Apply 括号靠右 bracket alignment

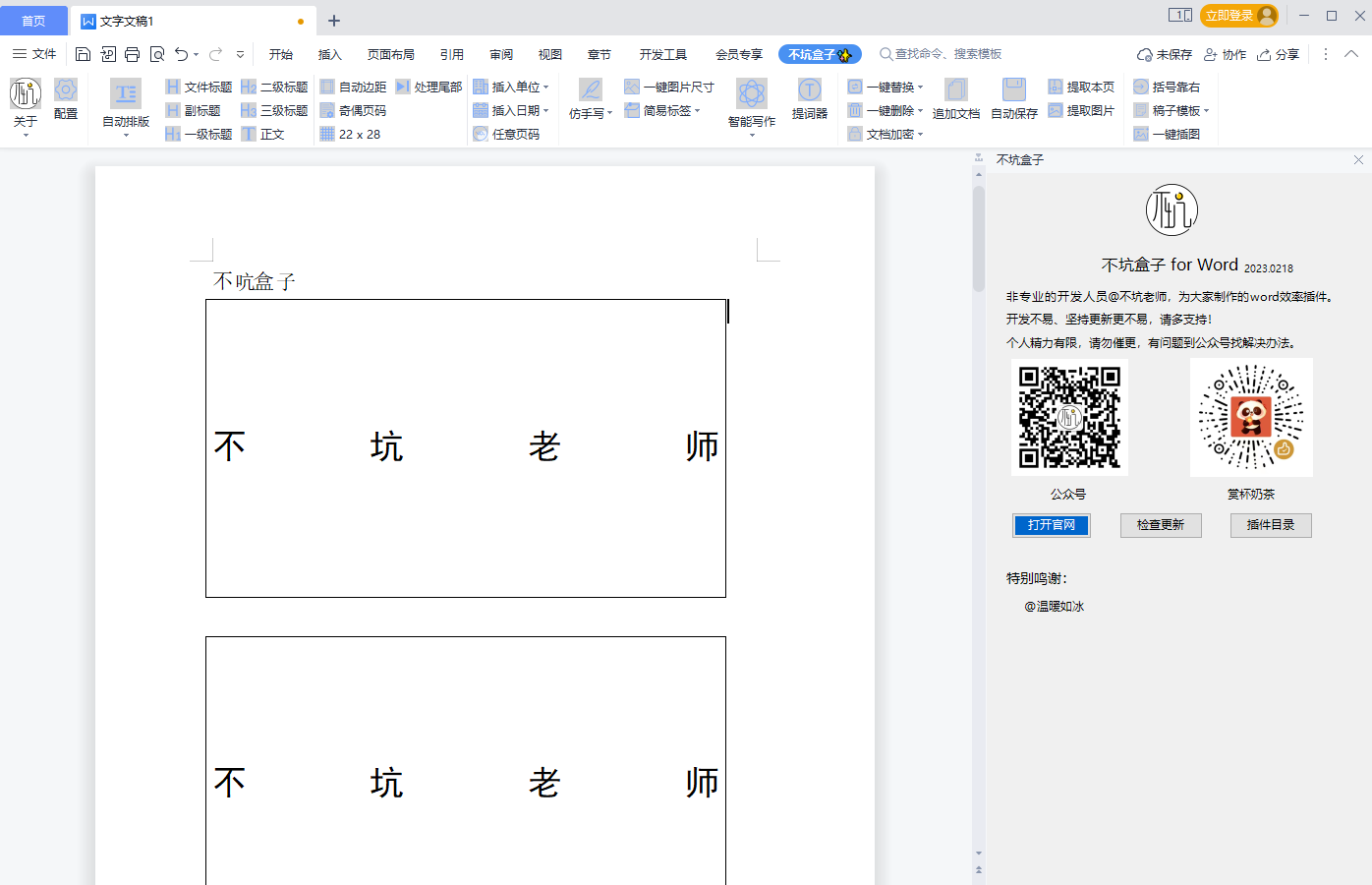pos(1167,87)
